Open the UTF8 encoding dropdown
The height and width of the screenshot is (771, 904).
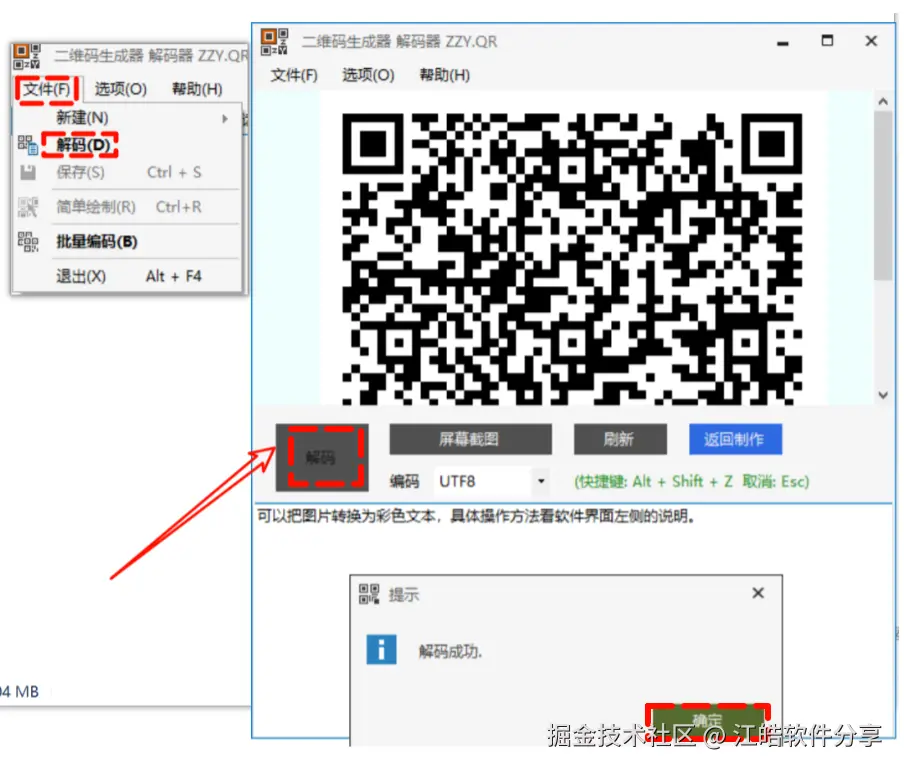(491, 481)
